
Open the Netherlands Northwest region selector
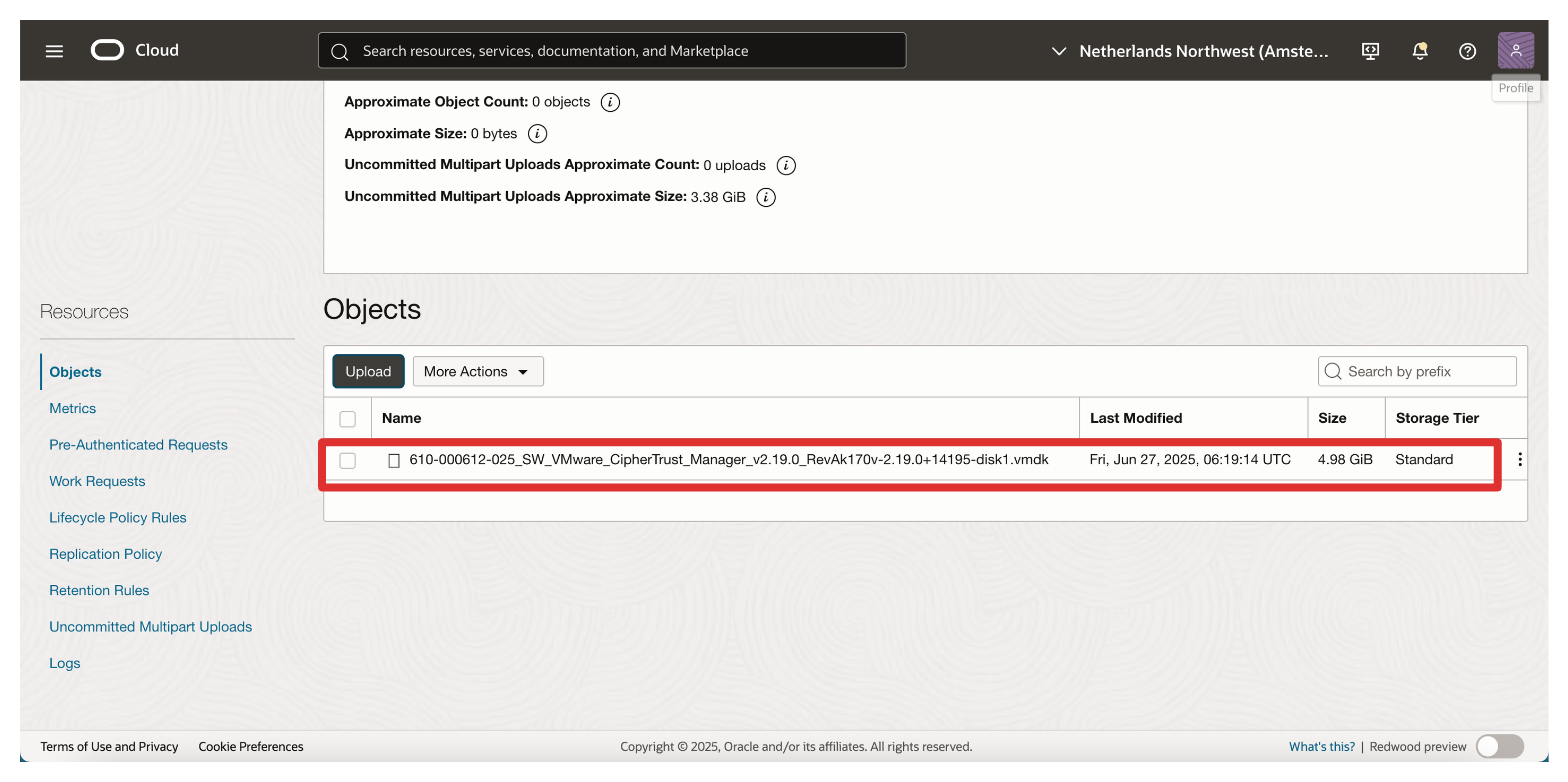[1190, 51]
